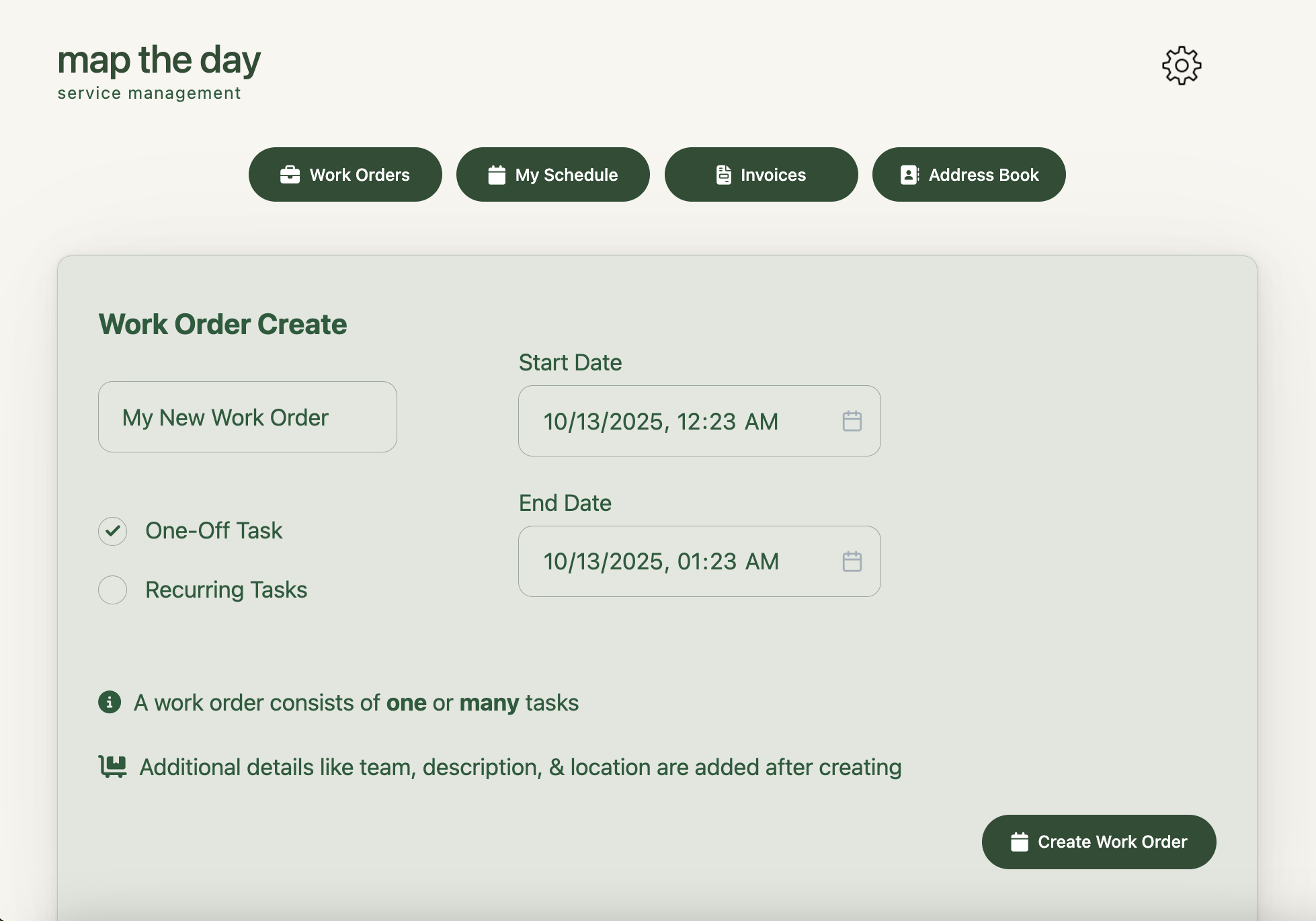Click the End Date value 10/13/2025, 01:23 AM
This screenshot has height=921, width=1316.
pyautogui.click(x=661, y=561)
